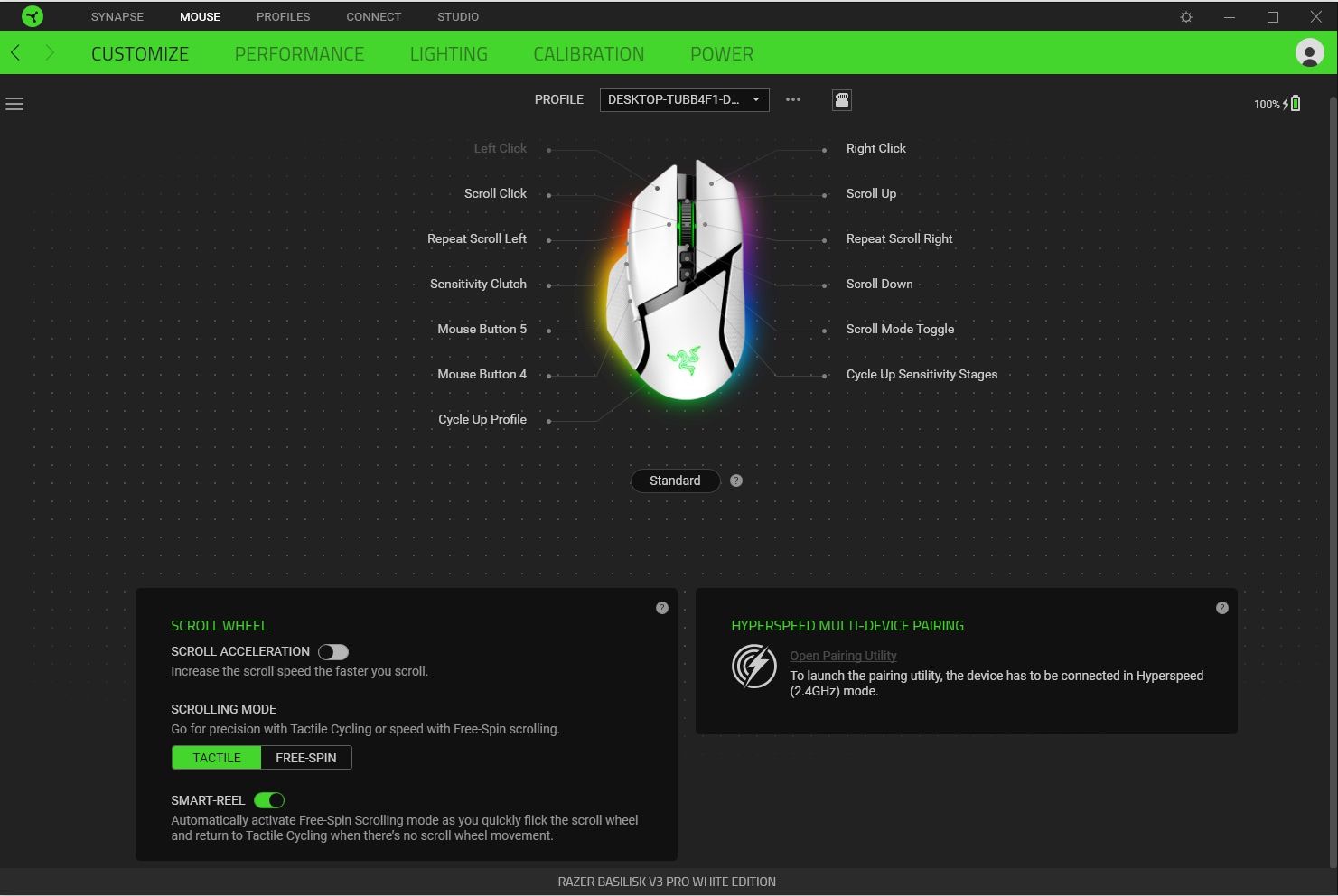
Task: Go back with the left arrow
Action: 15,53
